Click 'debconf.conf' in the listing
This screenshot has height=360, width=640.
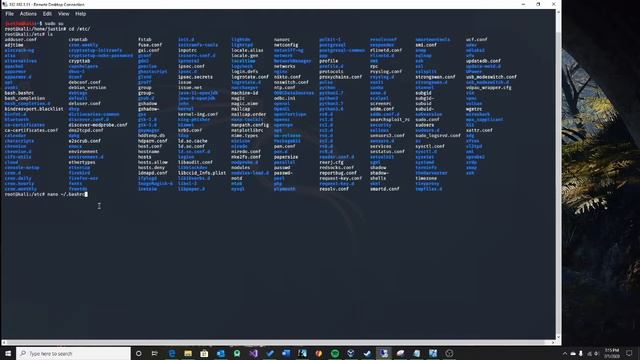click(84, 82)
